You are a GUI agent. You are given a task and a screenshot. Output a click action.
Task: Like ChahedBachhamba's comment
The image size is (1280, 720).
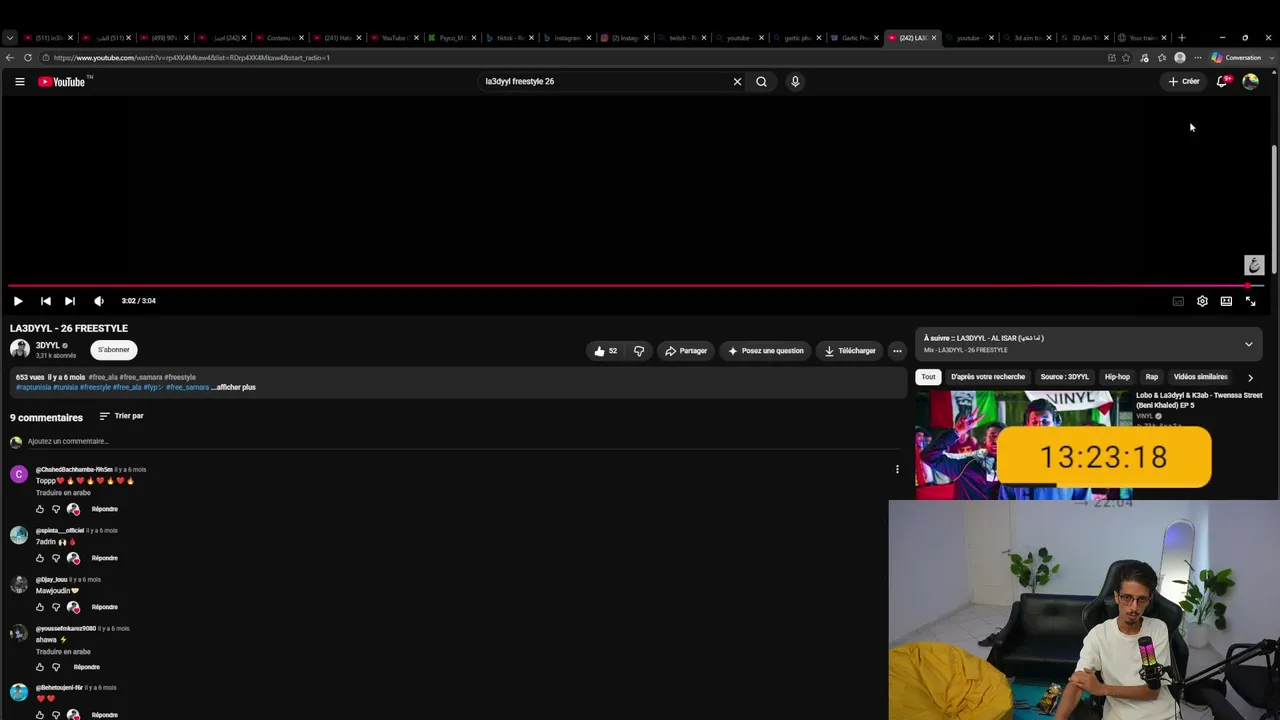40,509
